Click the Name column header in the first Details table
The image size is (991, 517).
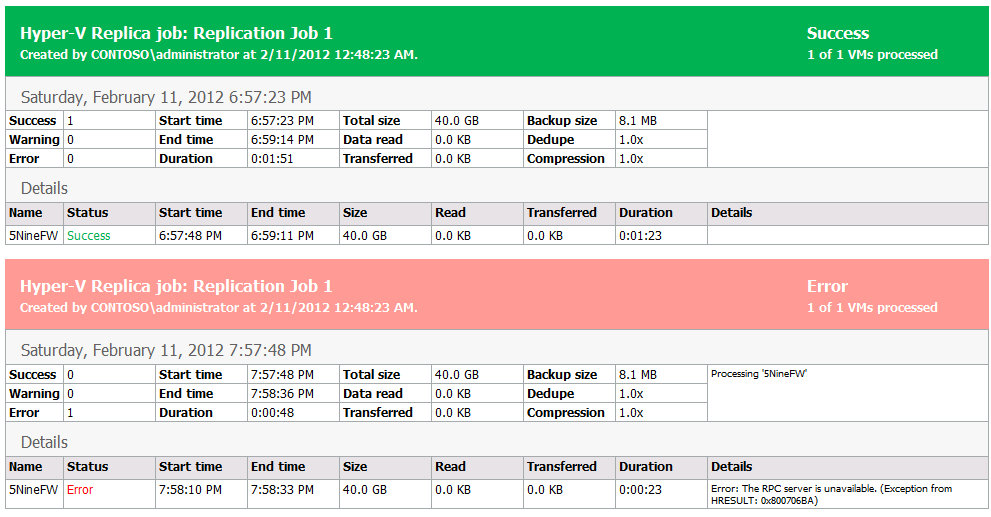[x=26, y=213]
